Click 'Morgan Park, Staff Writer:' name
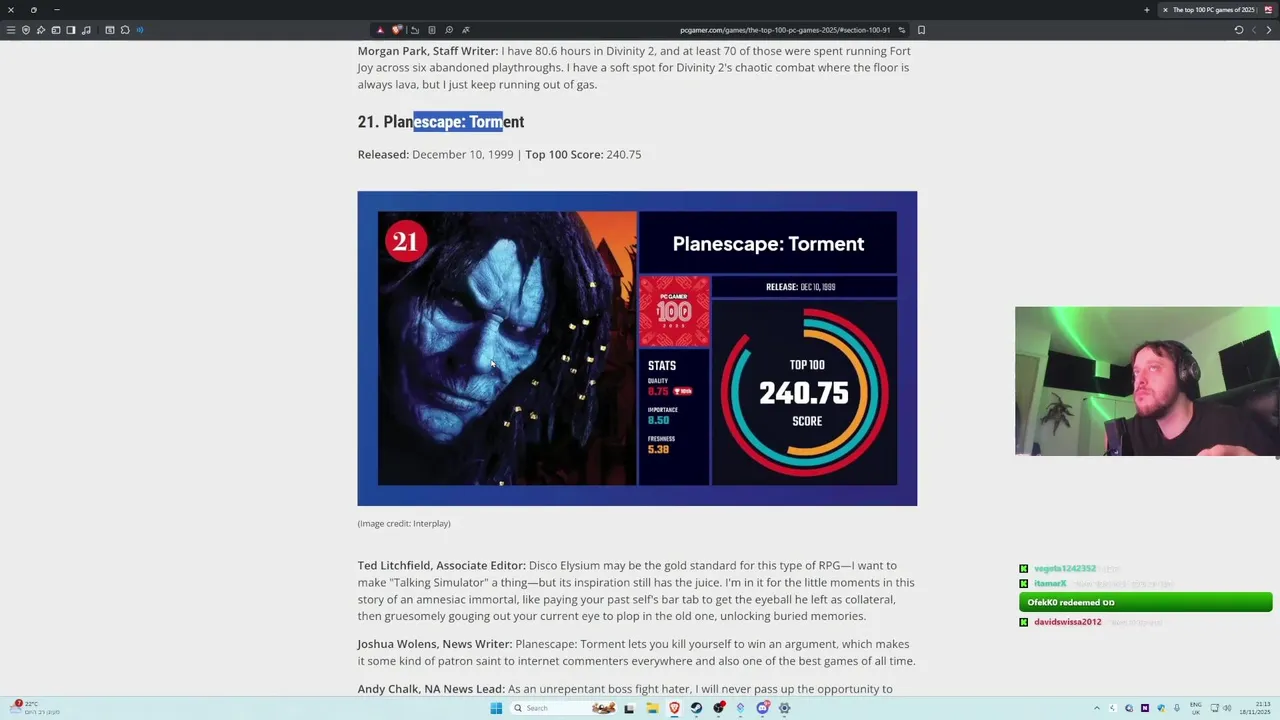Image resolution: width=1280 pixels, height=720 pixels. pos(428,51)
